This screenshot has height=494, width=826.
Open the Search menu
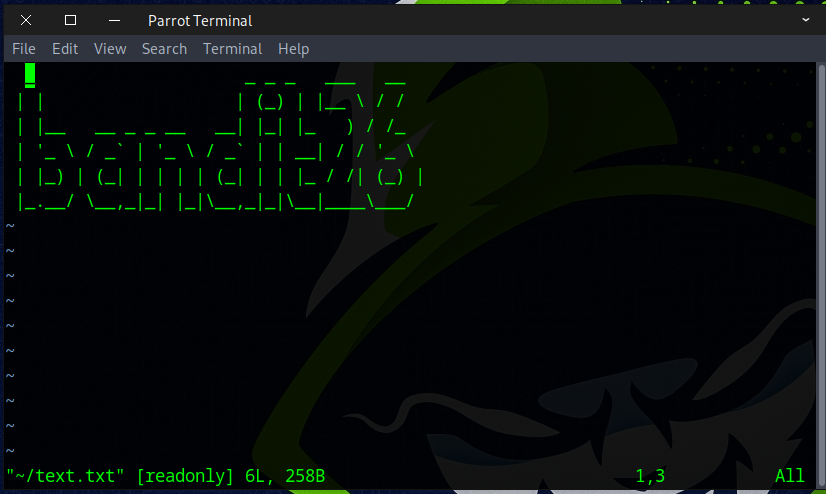[x=164, y=49]
